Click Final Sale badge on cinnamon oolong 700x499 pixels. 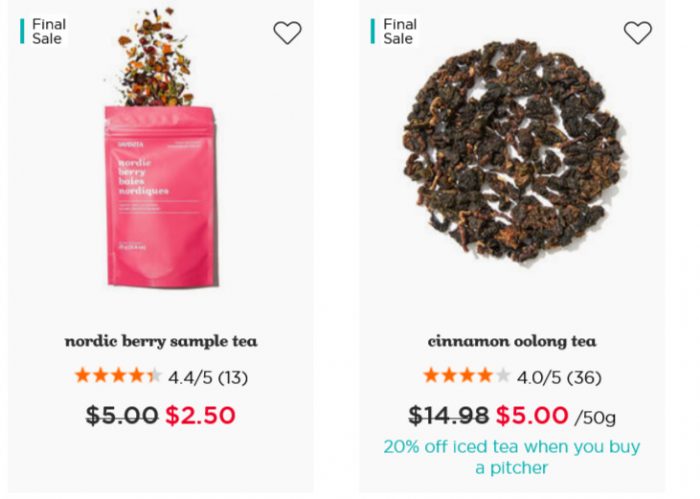point(394,31)
